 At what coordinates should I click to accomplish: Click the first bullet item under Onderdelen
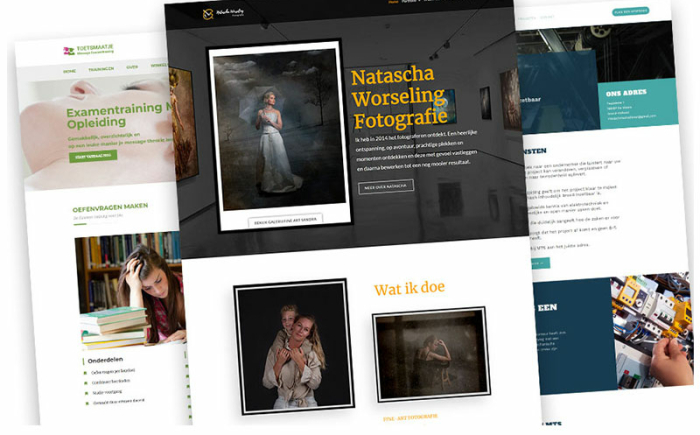(113, 372)
